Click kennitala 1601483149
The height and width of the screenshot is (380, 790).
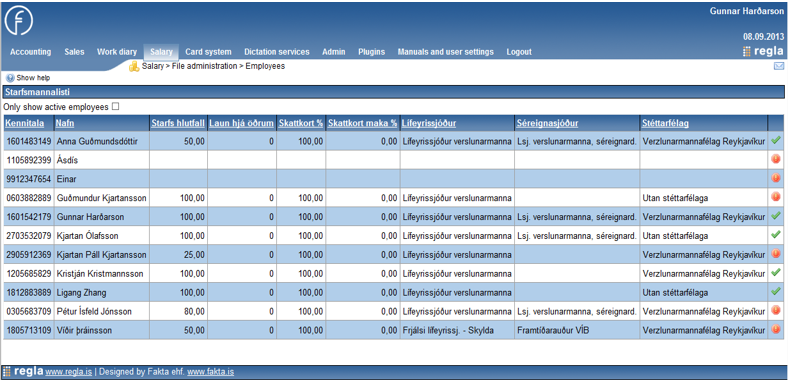click(x=28, y=142)
